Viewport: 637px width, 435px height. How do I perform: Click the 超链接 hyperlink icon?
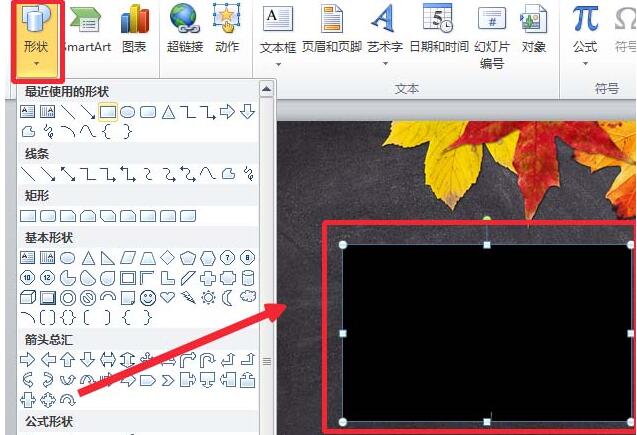(x=185, y=30)
